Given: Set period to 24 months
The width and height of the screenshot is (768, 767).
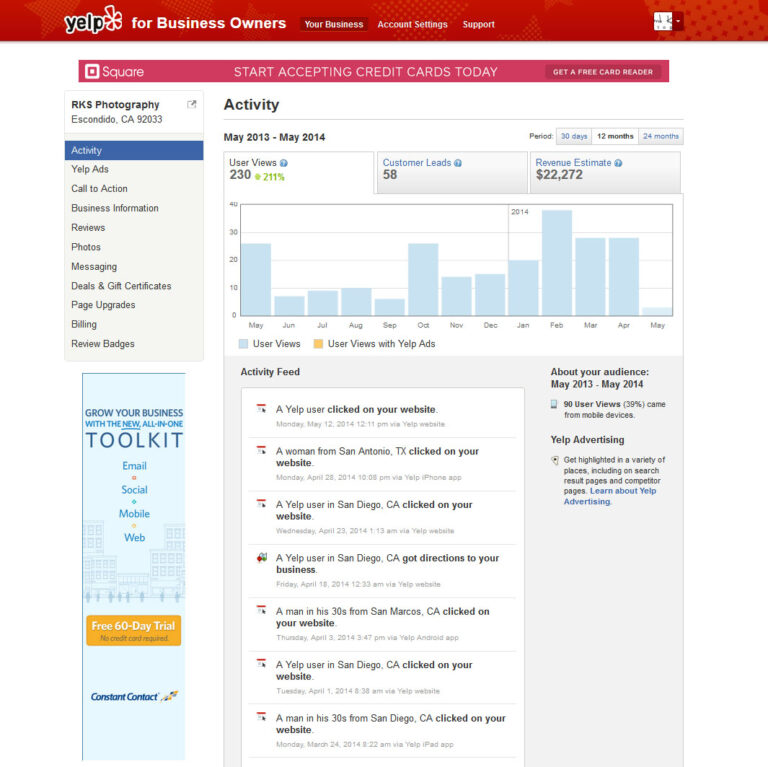Looking at the screenshot, I should 660,136.
